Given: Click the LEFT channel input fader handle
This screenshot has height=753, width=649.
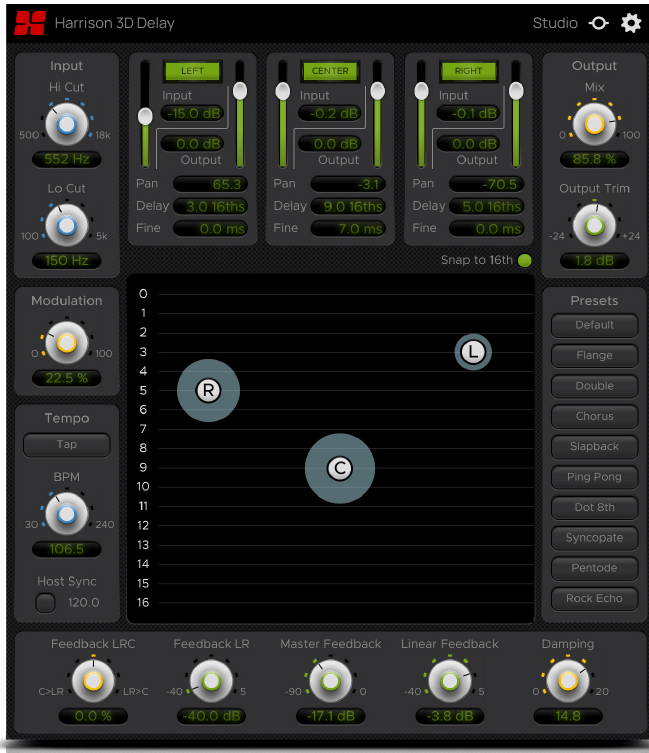Looking at the screenshot, I should [x=145, y=116].
